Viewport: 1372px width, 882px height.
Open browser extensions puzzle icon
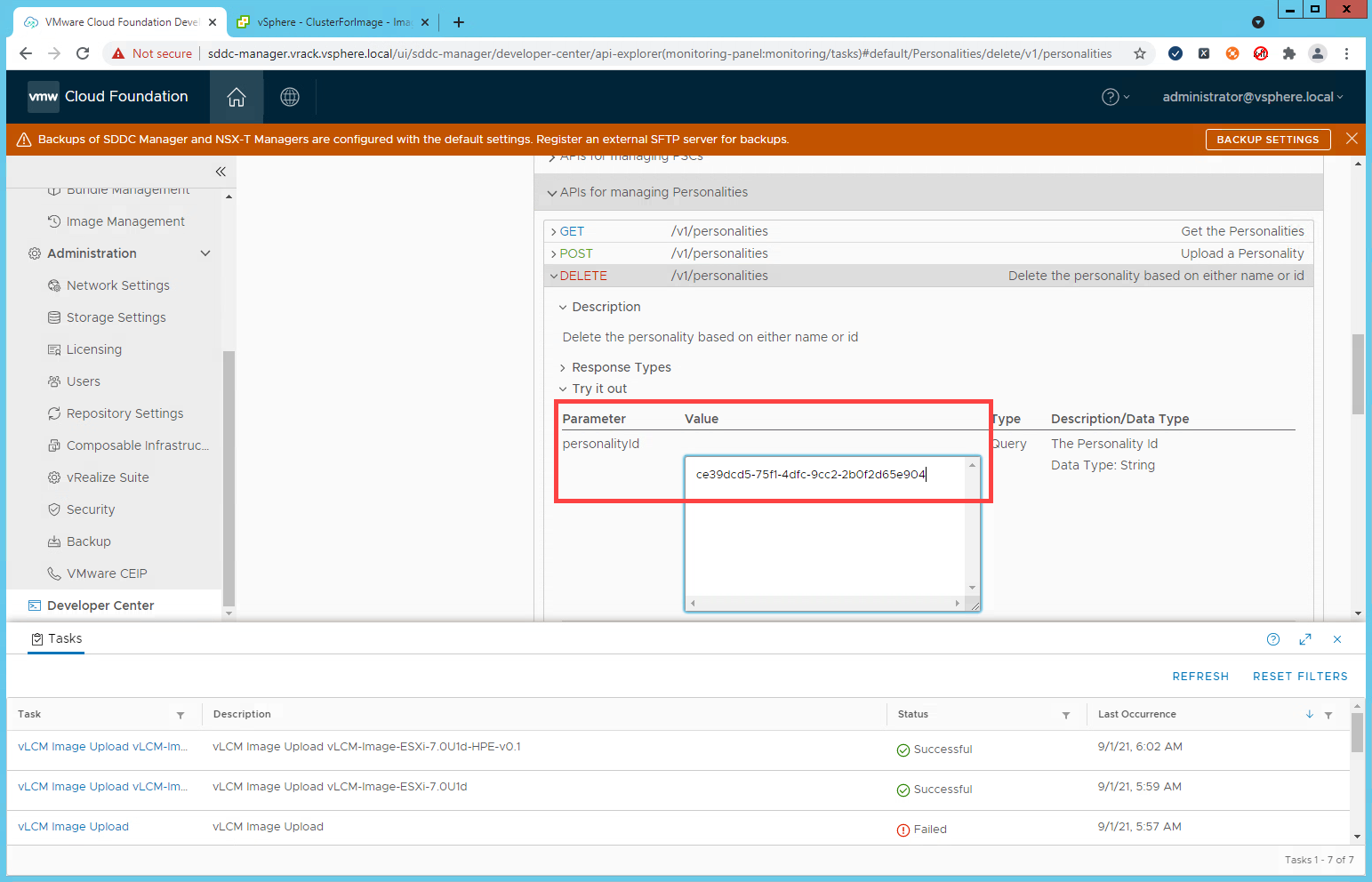(1289, 53)
